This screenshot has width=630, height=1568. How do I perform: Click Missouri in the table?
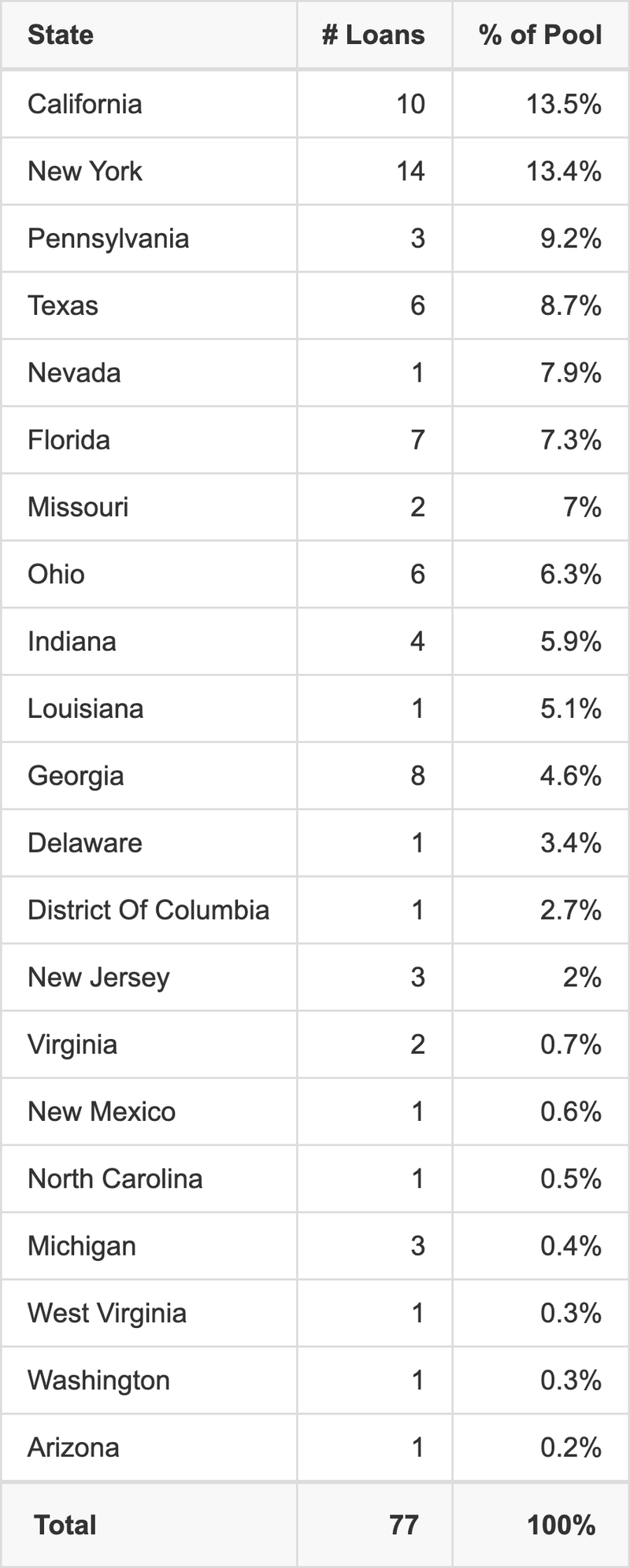(78, 507)
